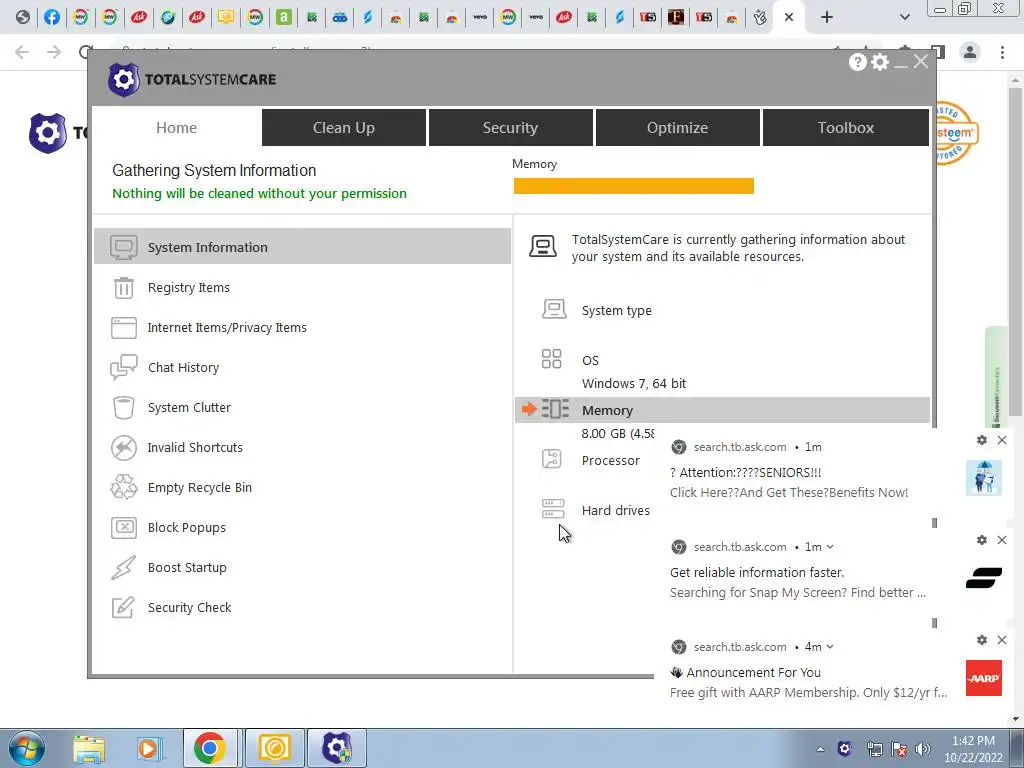Click the volume speaker tray icon
1024x768 pixels.
point(923,749)
